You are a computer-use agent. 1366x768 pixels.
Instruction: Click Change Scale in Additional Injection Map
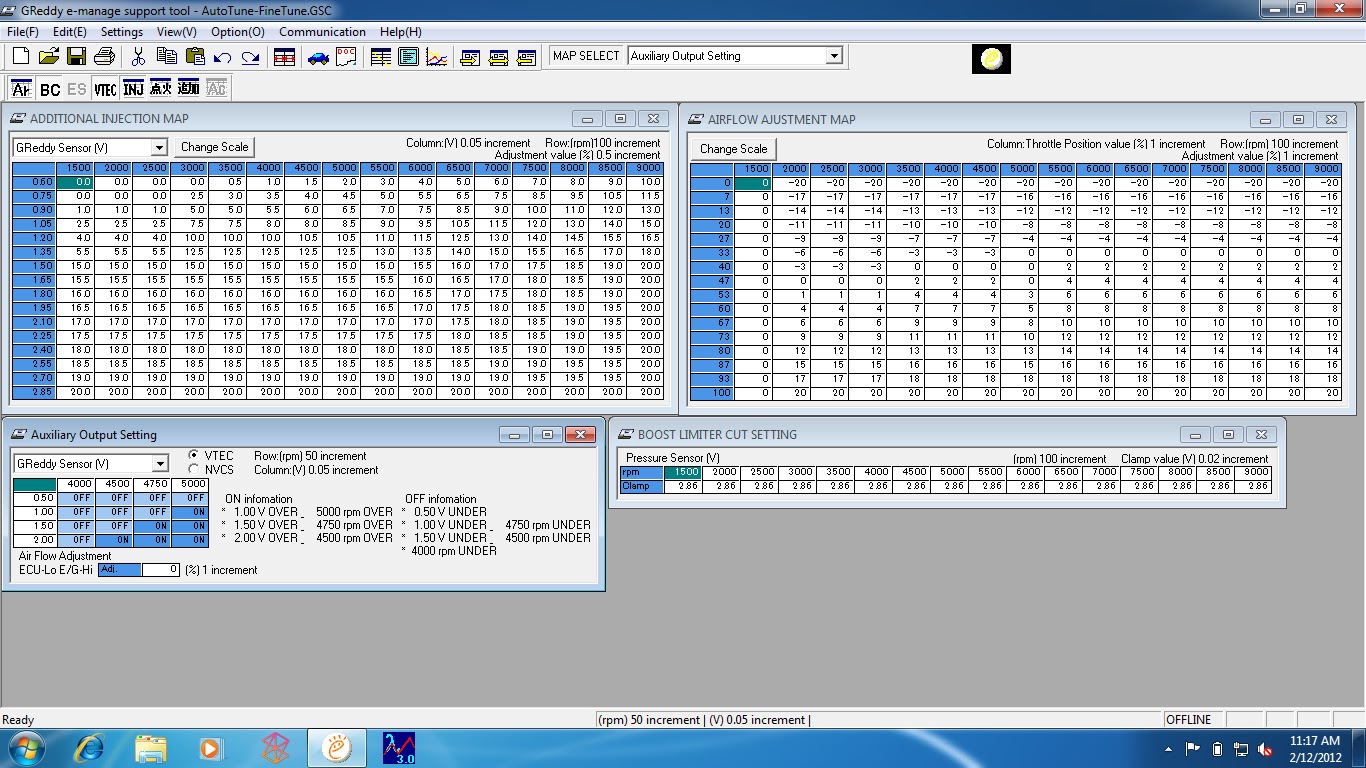coord(214,147)
